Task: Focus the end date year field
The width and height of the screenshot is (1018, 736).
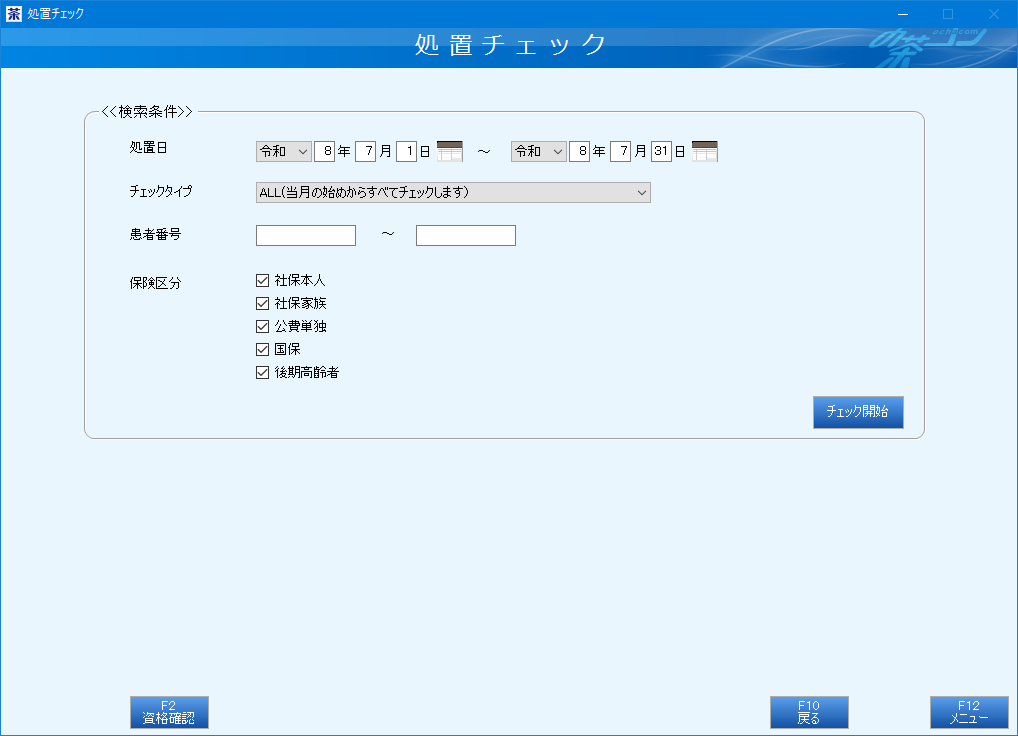Action: click(x=580, y=151)
